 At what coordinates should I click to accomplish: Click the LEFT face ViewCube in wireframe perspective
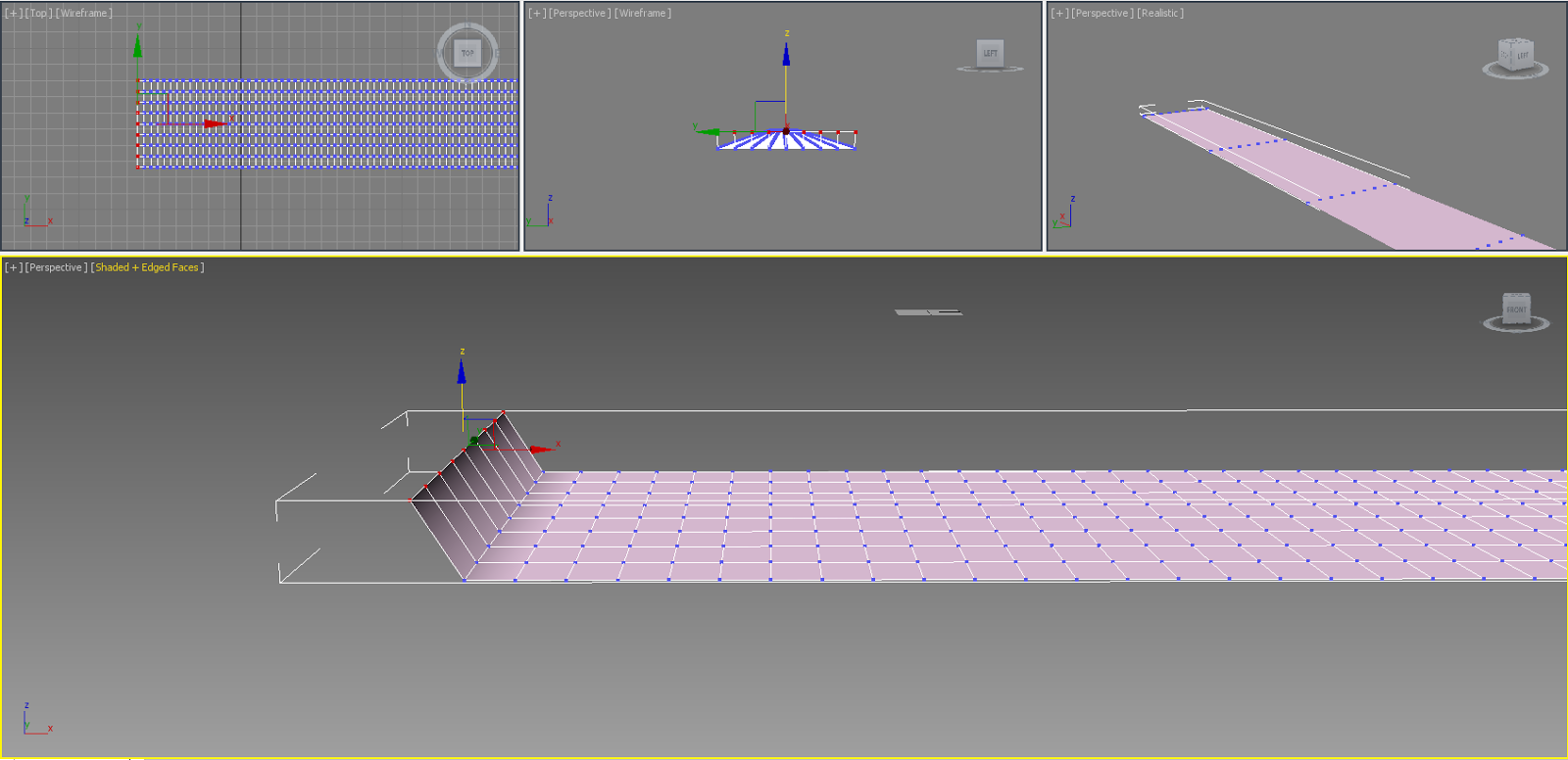click(990, 53)
